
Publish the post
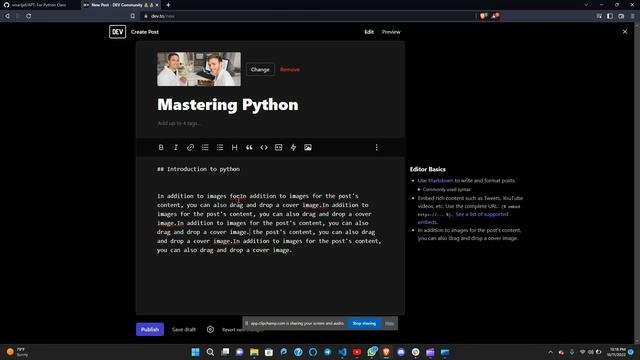point(150,329)
